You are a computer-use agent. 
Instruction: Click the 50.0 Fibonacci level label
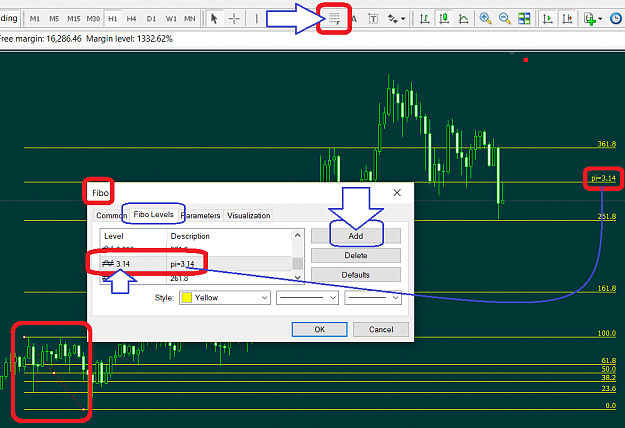[x=609, y=369]
